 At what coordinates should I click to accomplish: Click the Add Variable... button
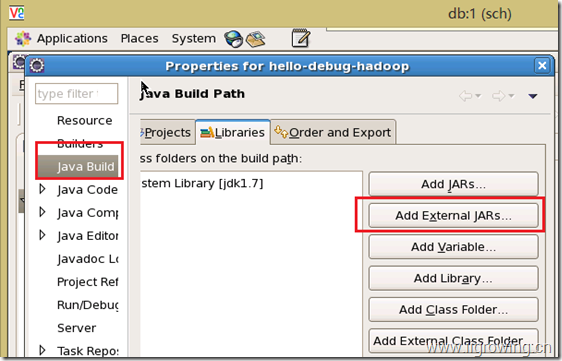453,247
